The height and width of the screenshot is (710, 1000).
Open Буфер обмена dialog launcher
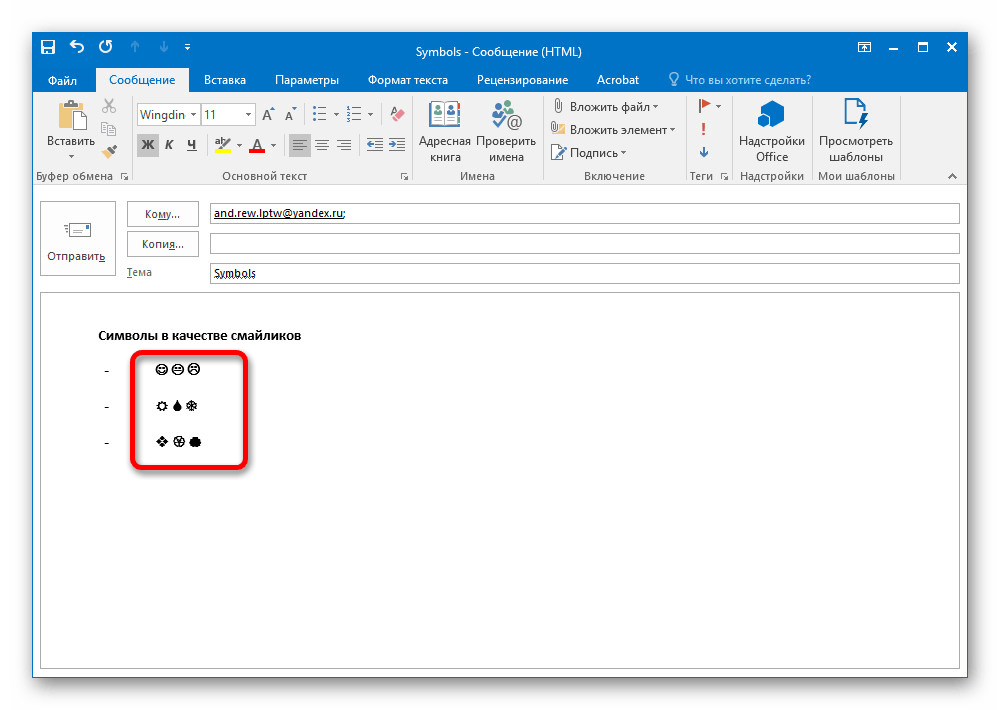(124, 177)
